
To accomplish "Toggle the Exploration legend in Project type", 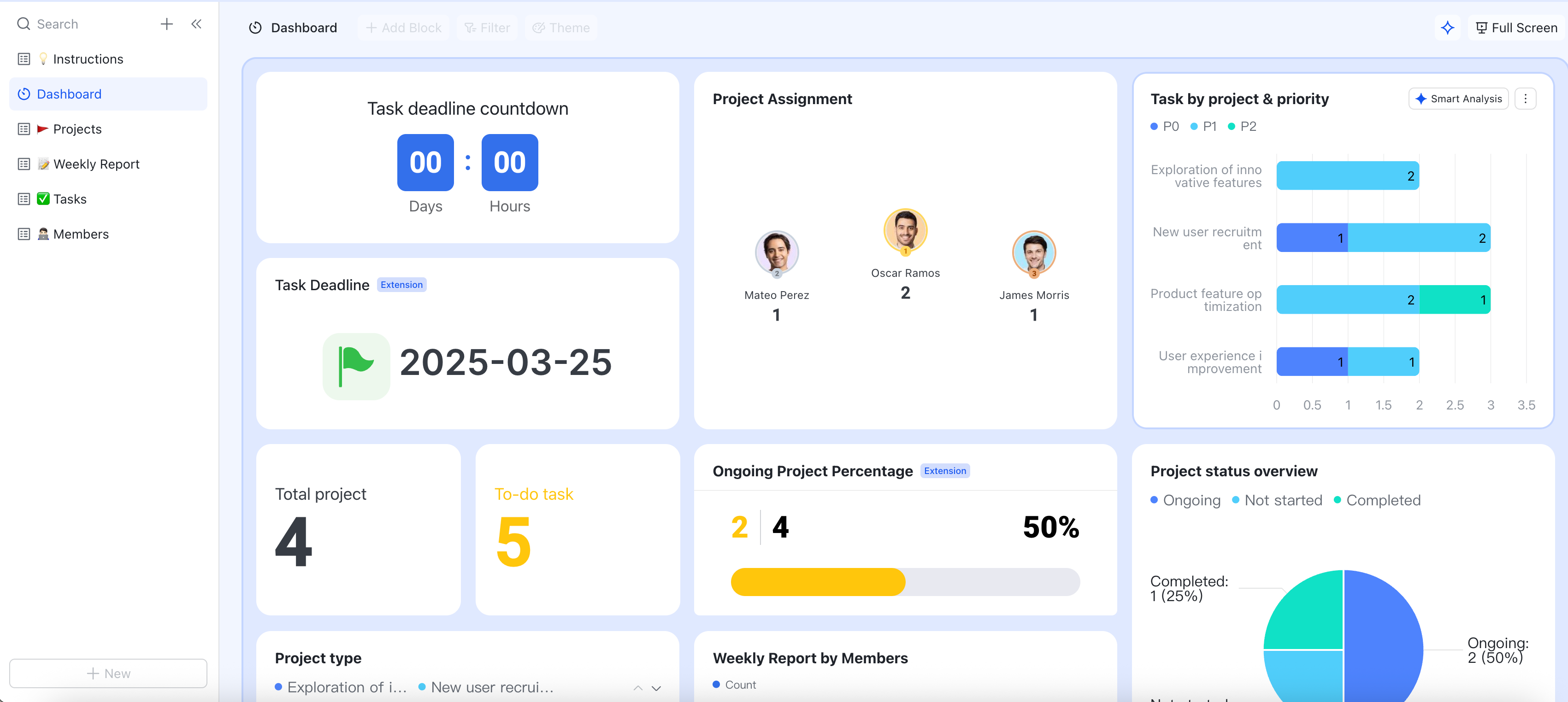I will (341, 687).
